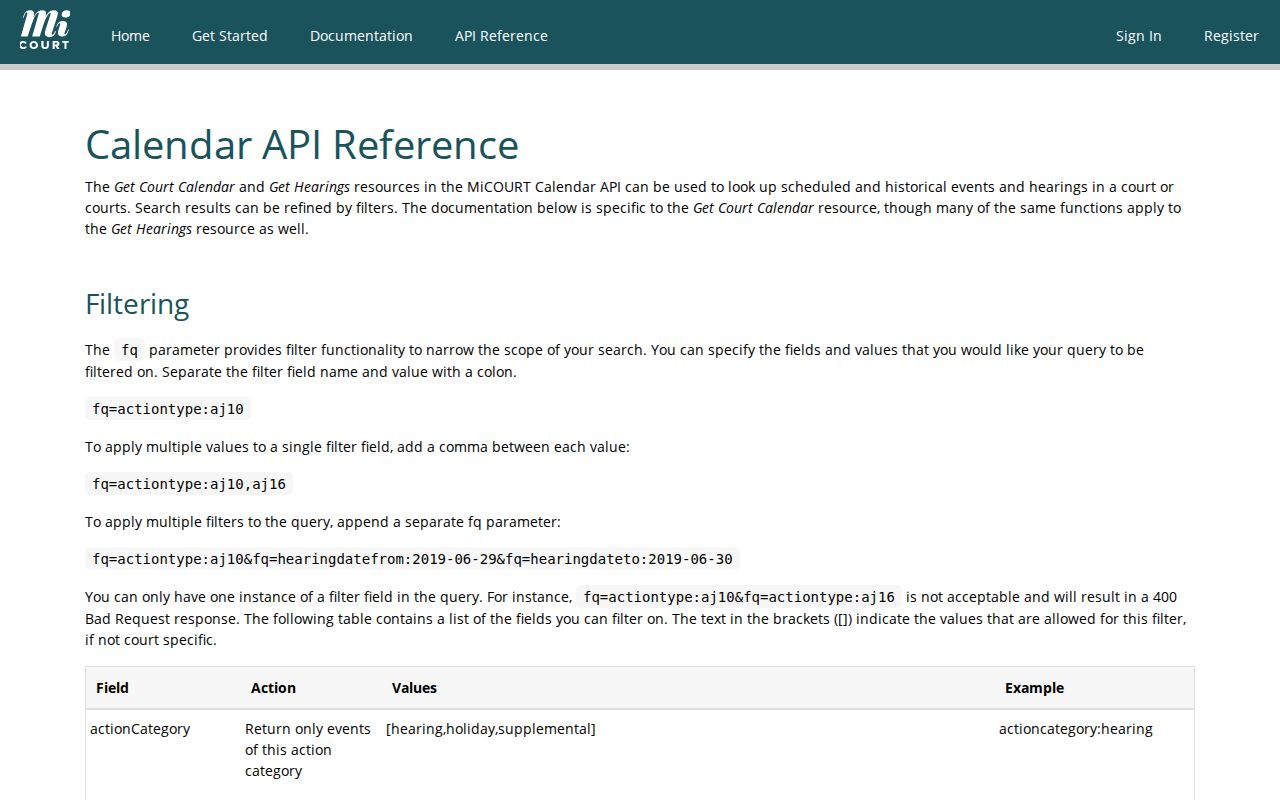Click code snippet fq=actiontype:aj10
Screen dimensions: 1280x800
168,409
